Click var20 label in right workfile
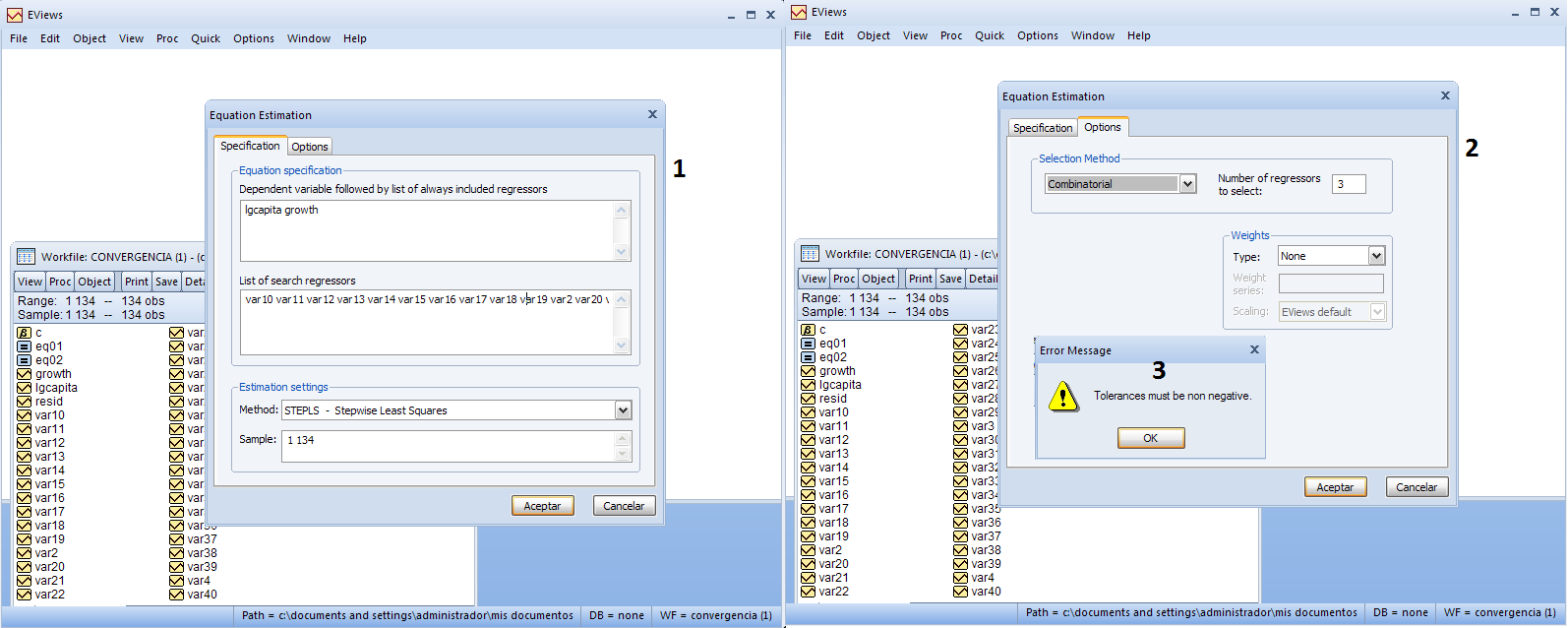The width and height of the screenshot is (1568, 628). pyautogui.click(x=834, y=564)
